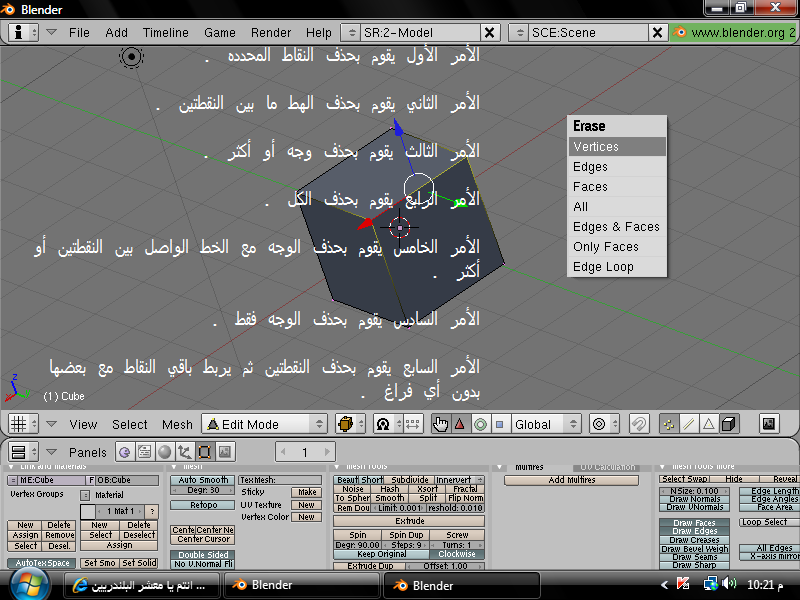
Task: Toggle the move-object-centers-only icon
Action: click(413, 424)
